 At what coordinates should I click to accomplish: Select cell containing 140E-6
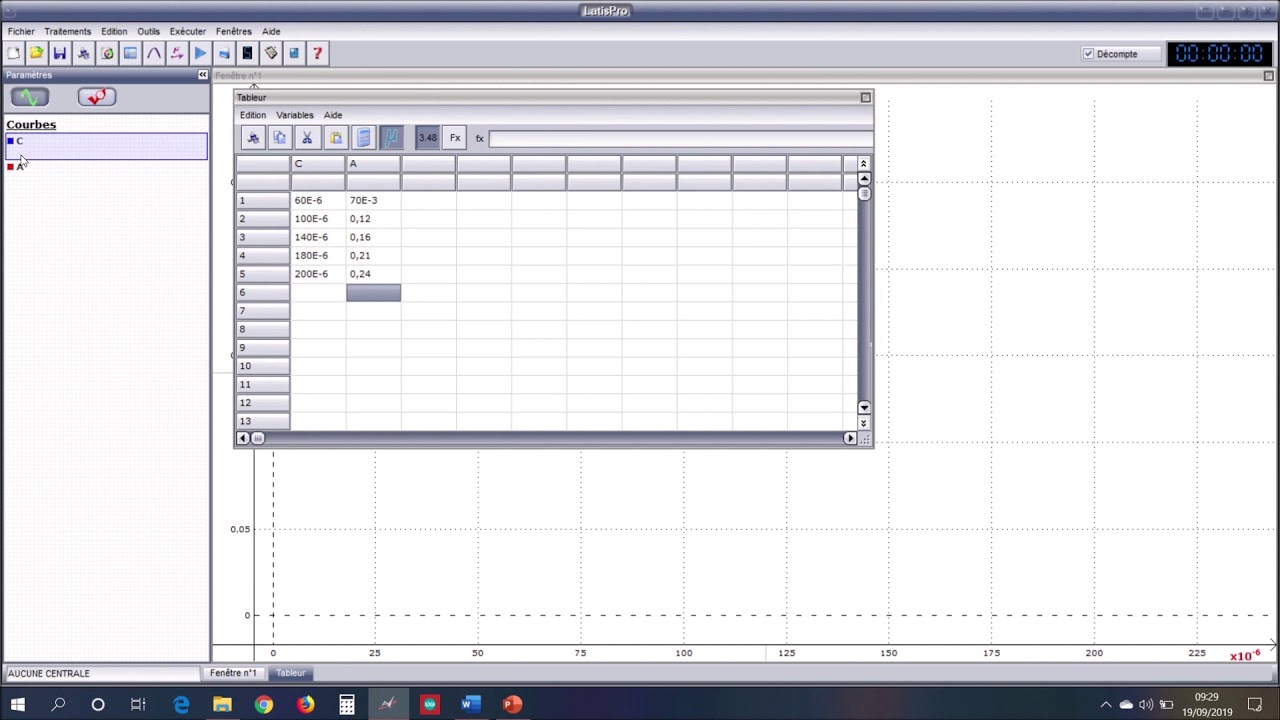pos(318,237)
